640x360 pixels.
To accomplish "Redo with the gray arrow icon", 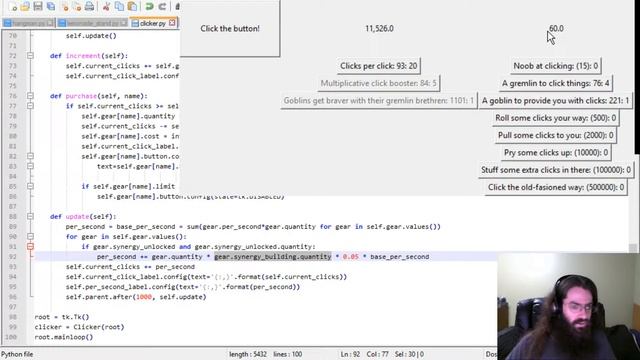I will pos(162,6).
